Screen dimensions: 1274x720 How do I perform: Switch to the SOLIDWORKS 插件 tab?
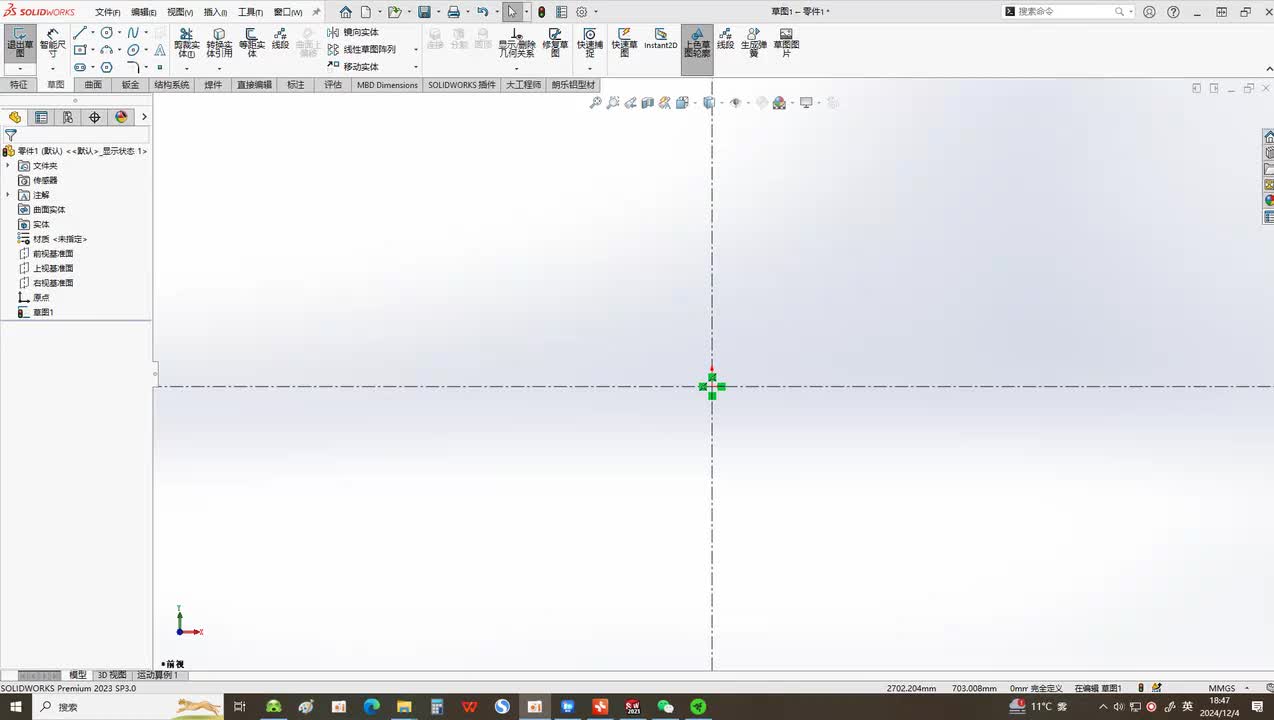pyautogui.click(x=462, y=85)
